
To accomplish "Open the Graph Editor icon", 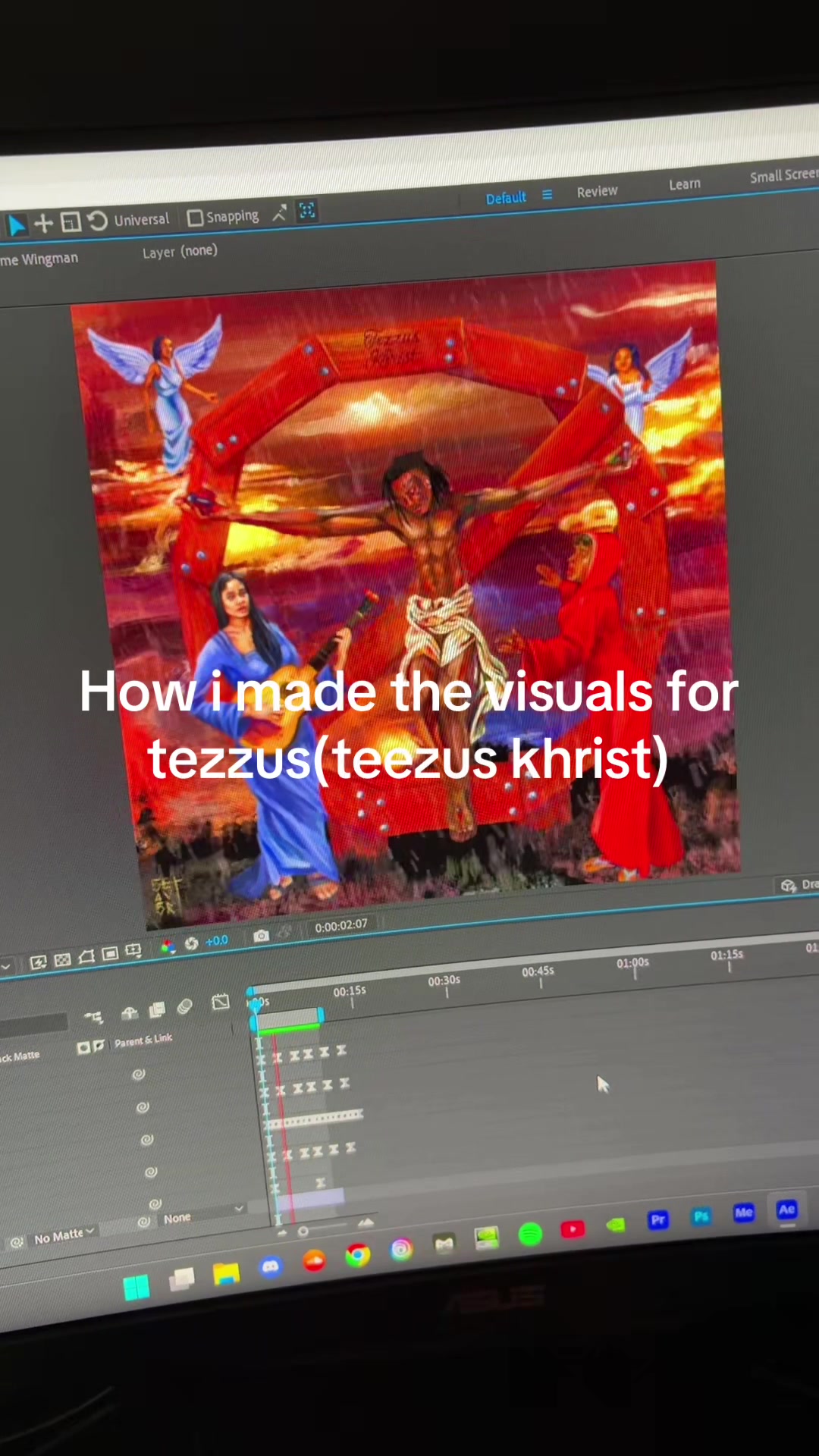I will (x=221, y=1002).
